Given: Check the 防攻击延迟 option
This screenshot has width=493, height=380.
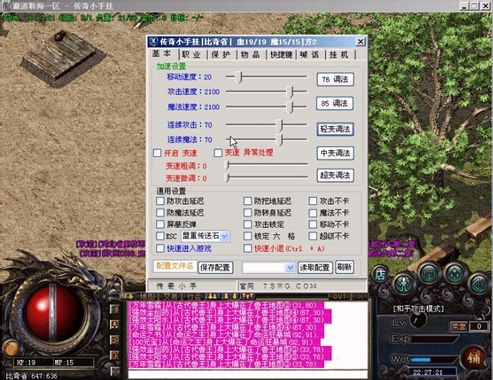Looking at the screenshot, I should point(160,201).
